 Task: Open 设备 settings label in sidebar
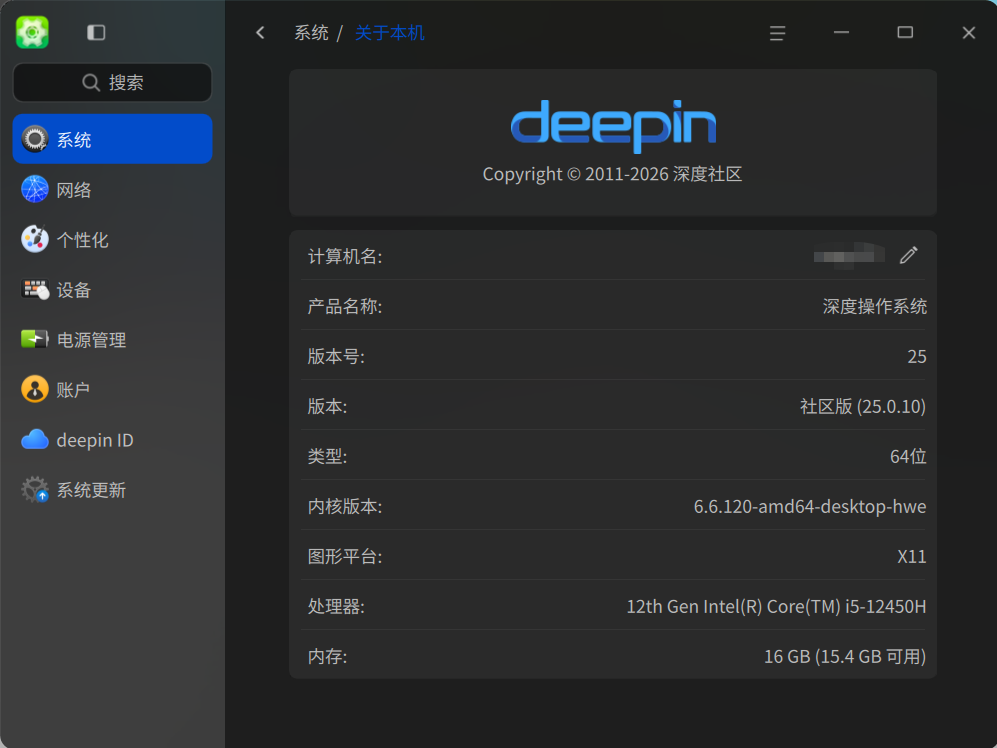(74, 290)
